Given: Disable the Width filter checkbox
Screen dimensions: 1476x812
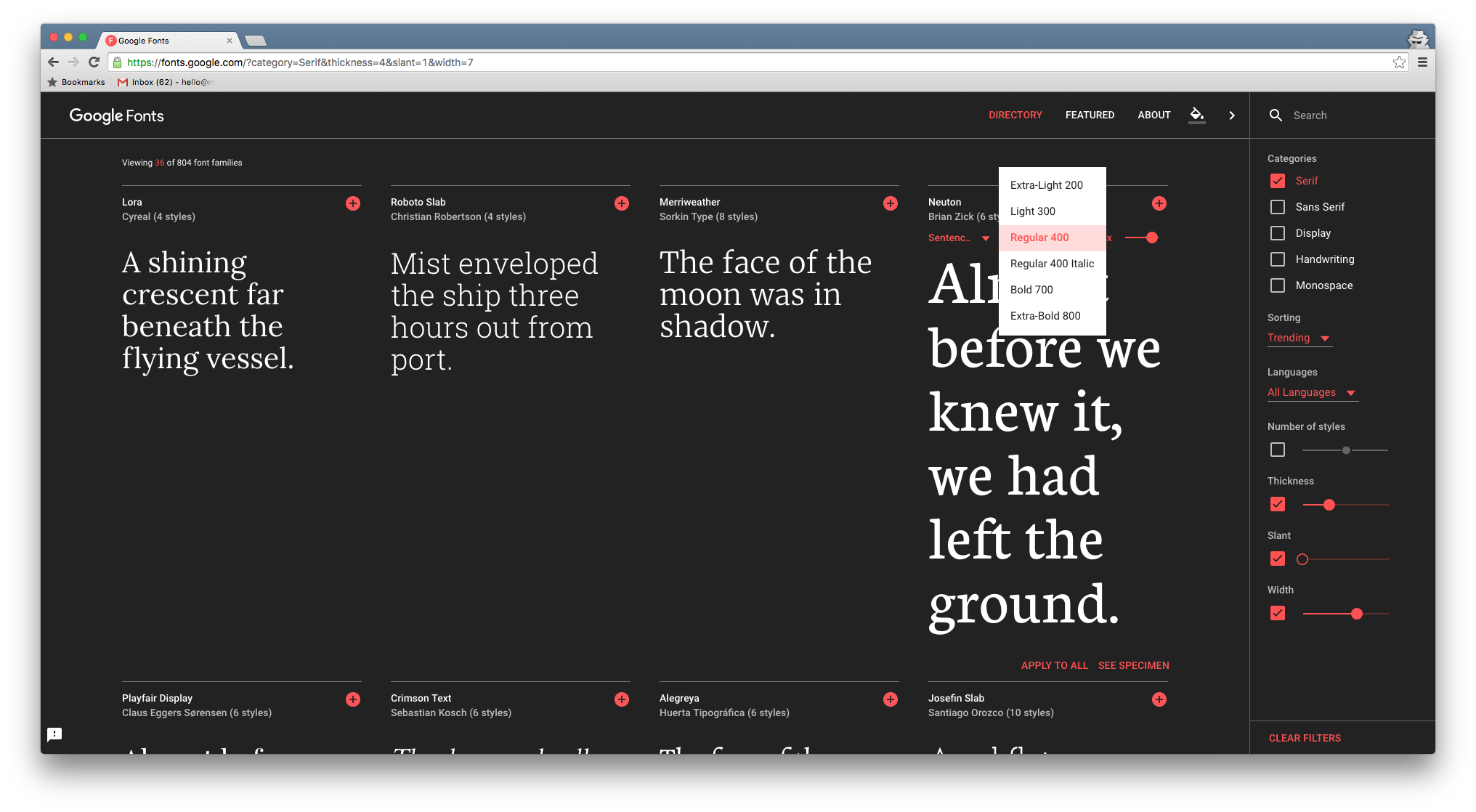Looking at the screenshot, I should coord(1278,613).
